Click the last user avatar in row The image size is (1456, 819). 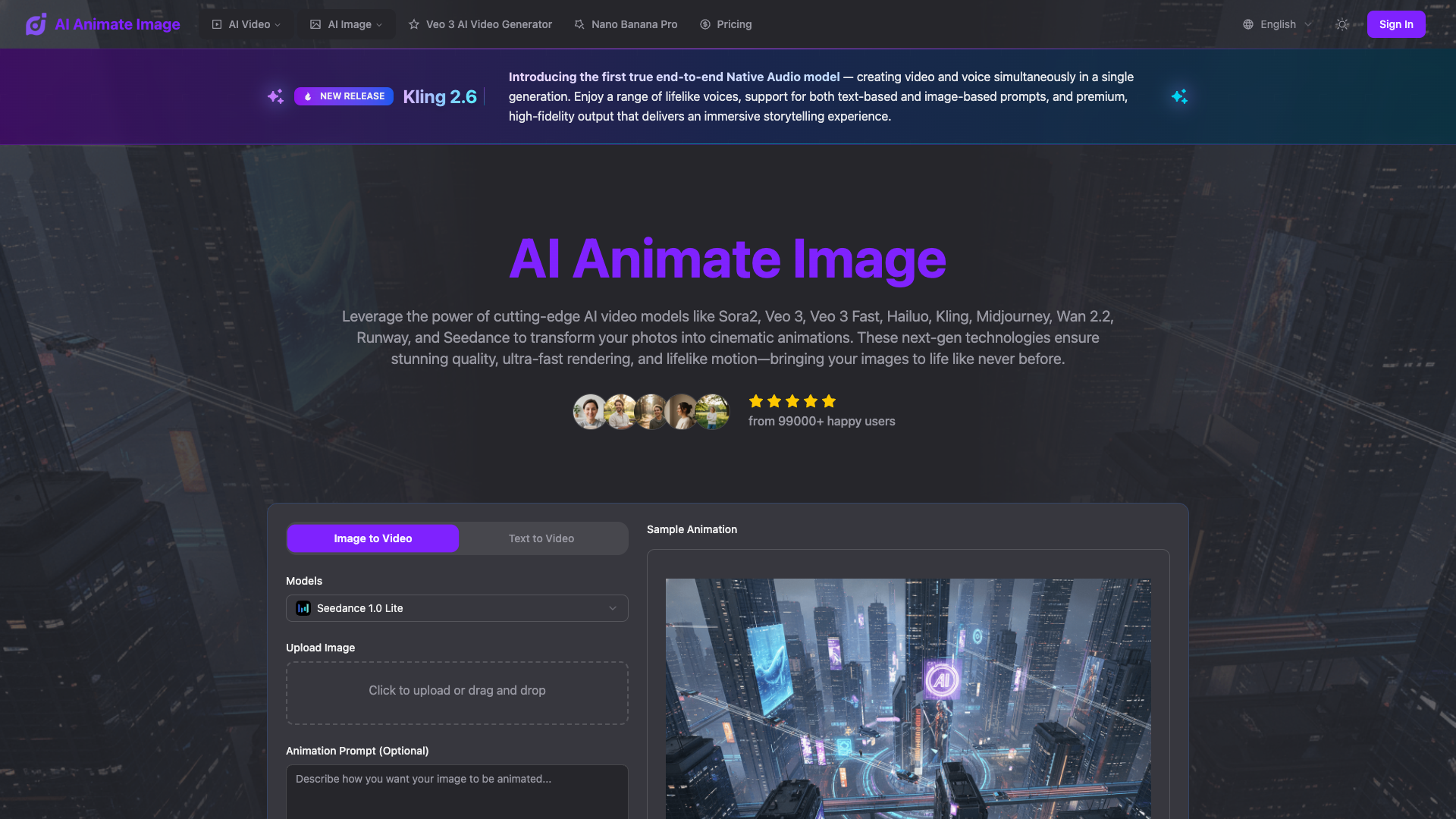712,412
